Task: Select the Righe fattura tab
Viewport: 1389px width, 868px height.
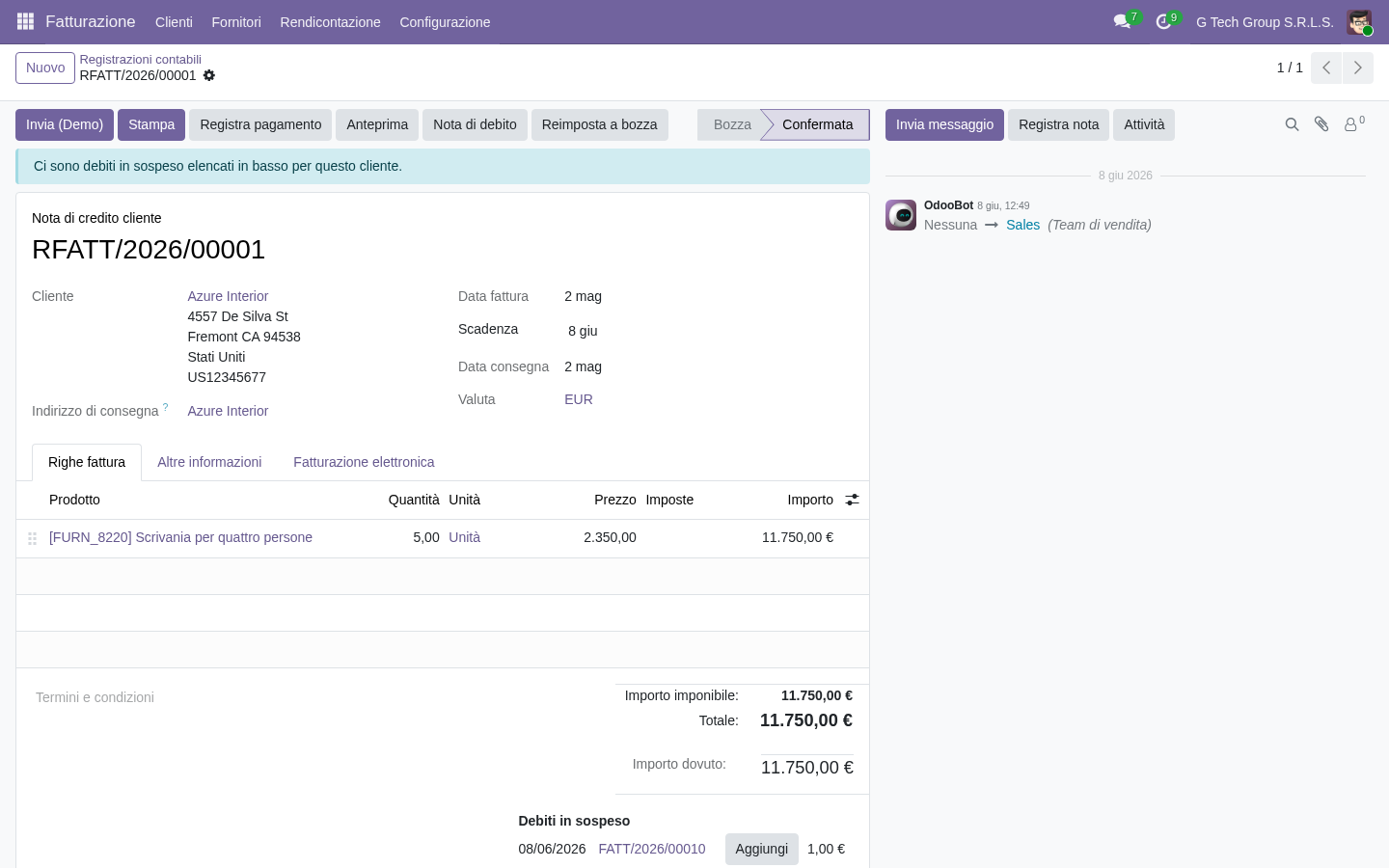Action: 87,462
